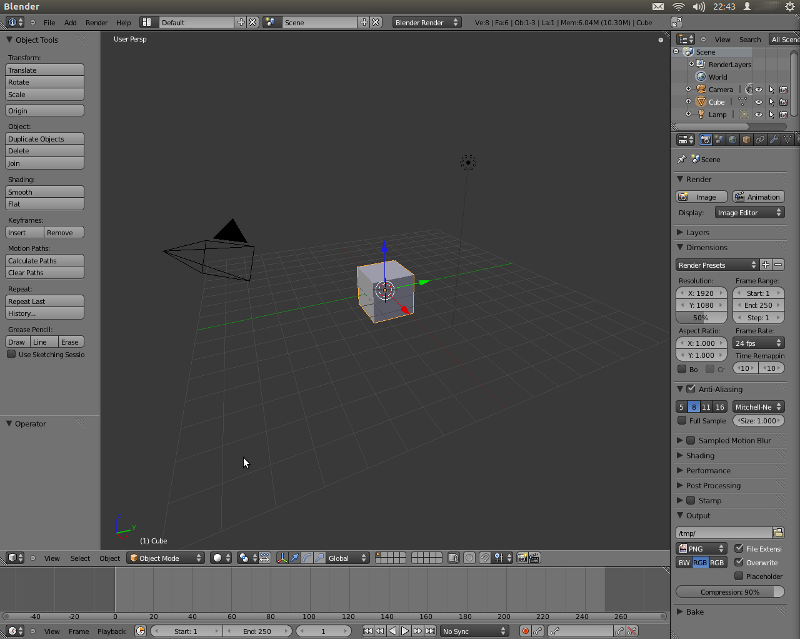Open the Object Mode dropdown
The height and width of the screenshot is (639, 800).
coord(165,558)
